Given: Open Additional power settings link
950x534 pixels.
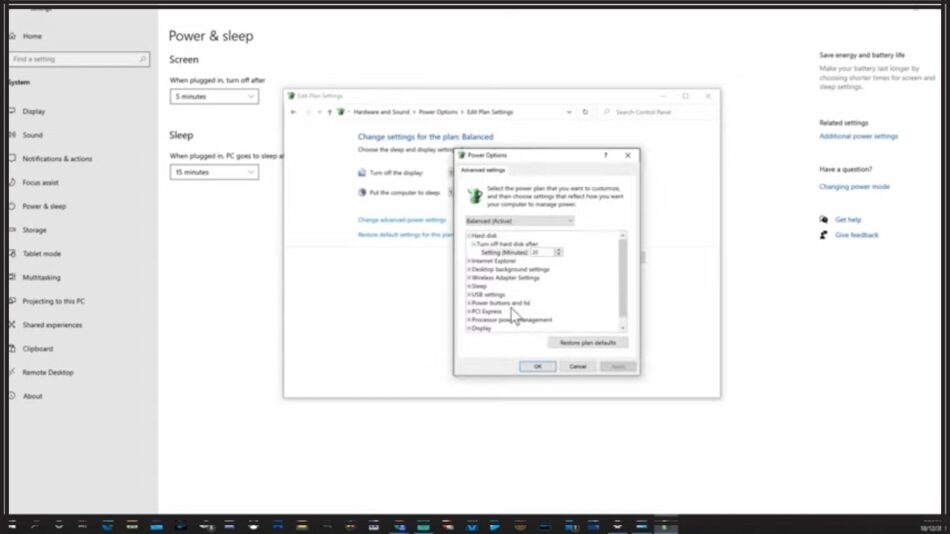Looking at the screenshot, I should [859, 136].
